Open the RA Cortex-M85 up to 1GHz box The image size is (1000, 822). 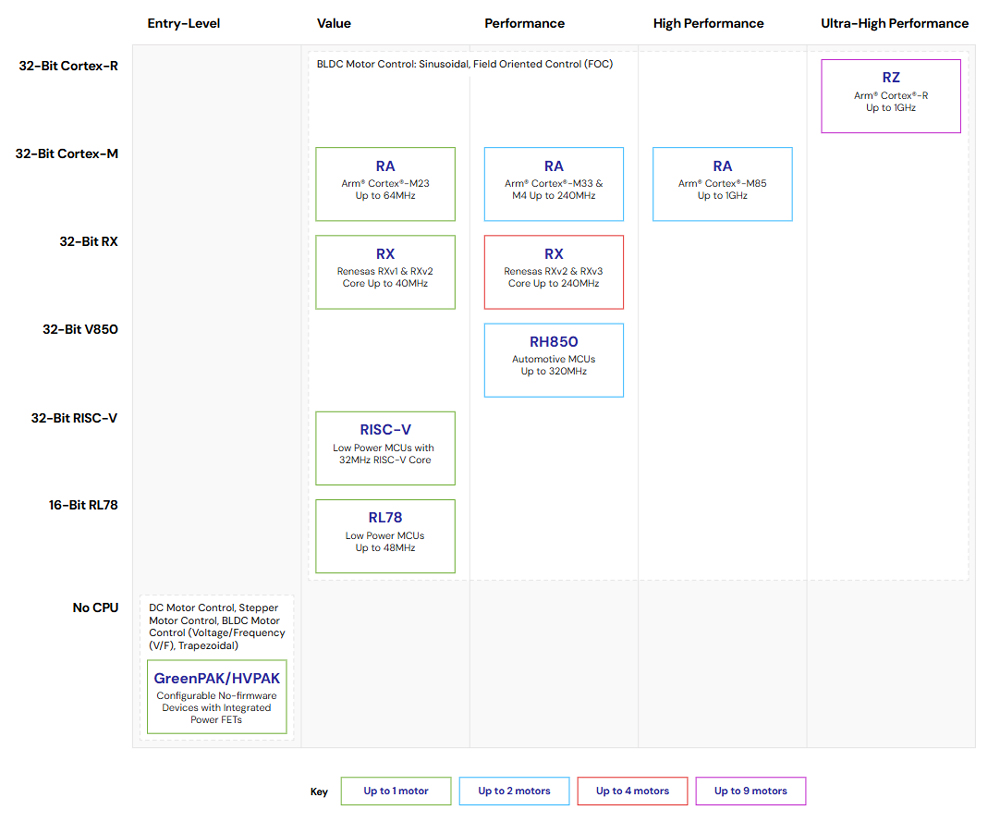(x=722, y=184)
